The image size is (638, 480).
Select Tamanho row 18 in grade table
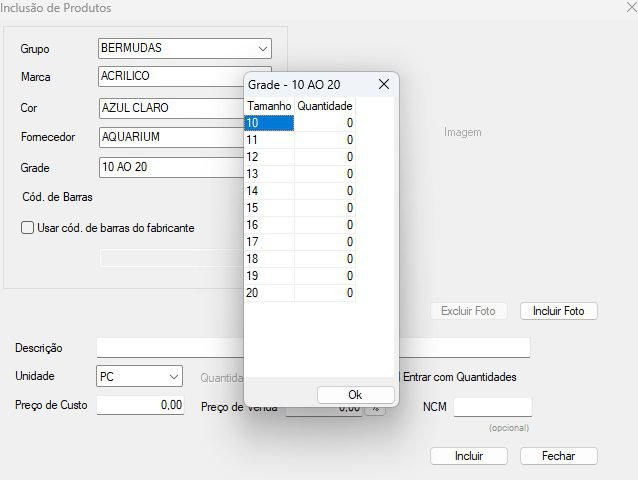tap(269, 259)
